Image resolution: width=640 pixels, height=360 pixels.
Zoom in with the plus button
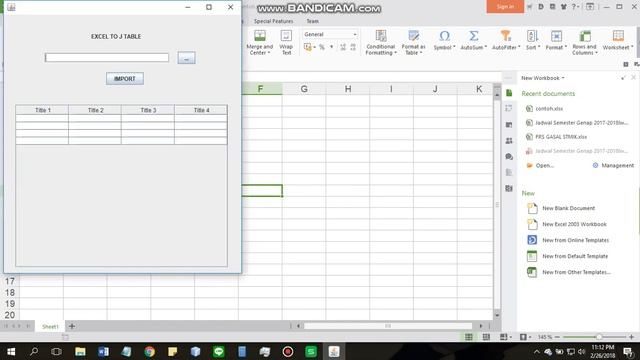pos(631,337)
